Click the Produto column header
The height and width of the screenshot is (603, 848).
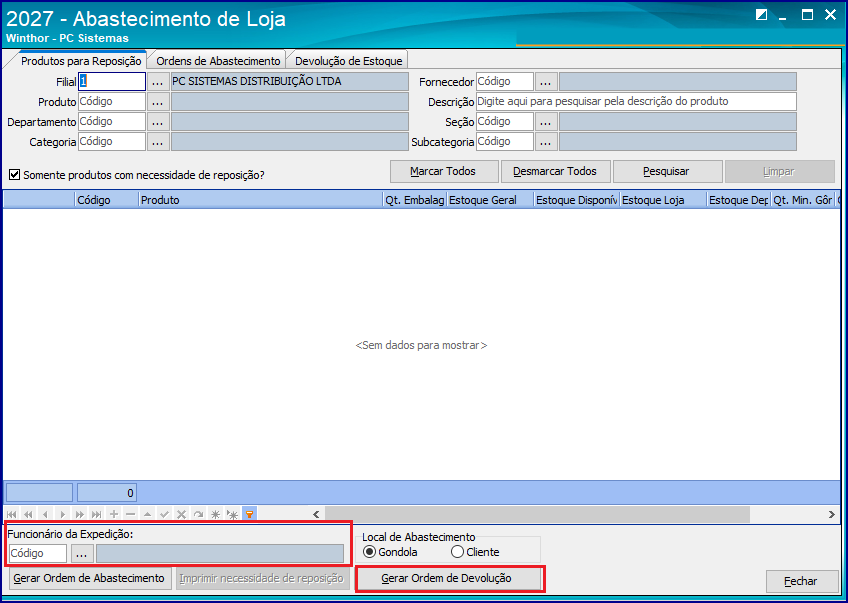point(260,200)
